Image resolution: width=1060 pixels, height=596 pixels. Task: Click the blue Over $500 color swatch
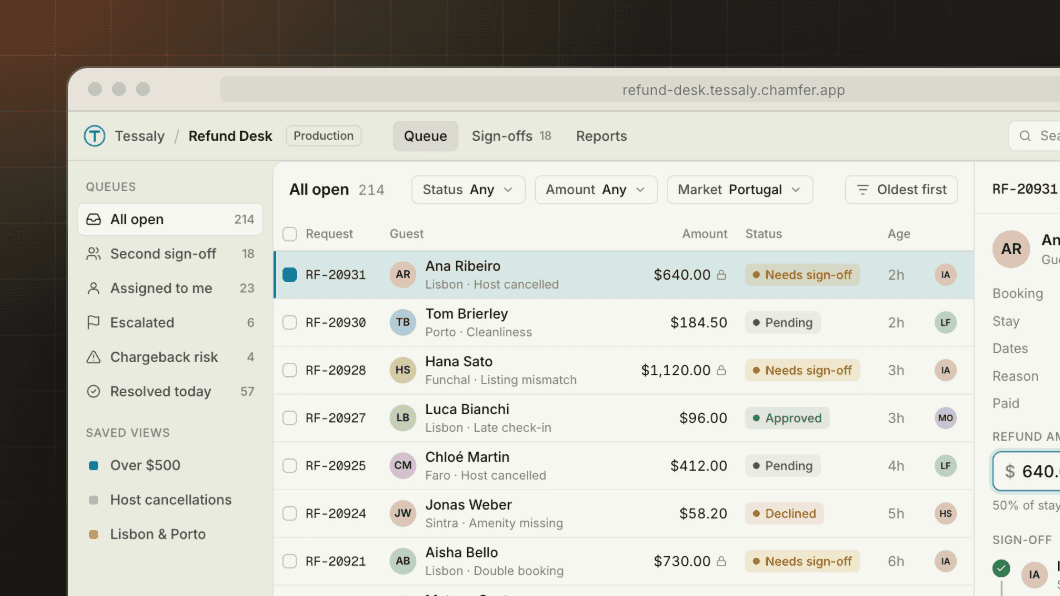(x=94, y=466)
